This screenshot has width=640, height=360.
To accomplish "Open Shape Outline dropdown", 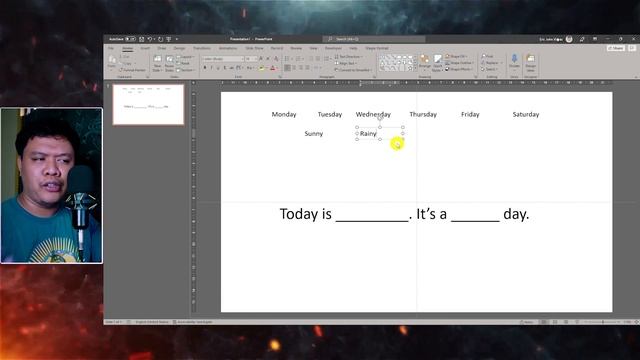I will 459,63.
